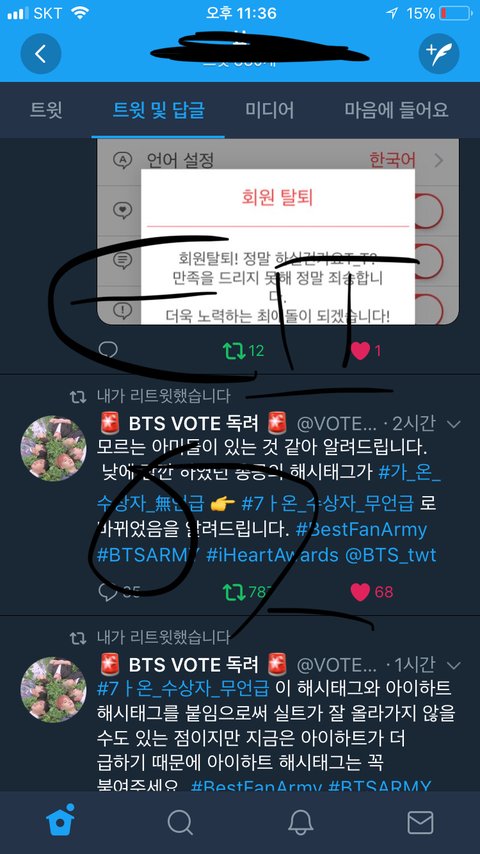Compose a new tweet with feather icon
The height and width of the screenshot is (854, 480).
click(439, 53)
